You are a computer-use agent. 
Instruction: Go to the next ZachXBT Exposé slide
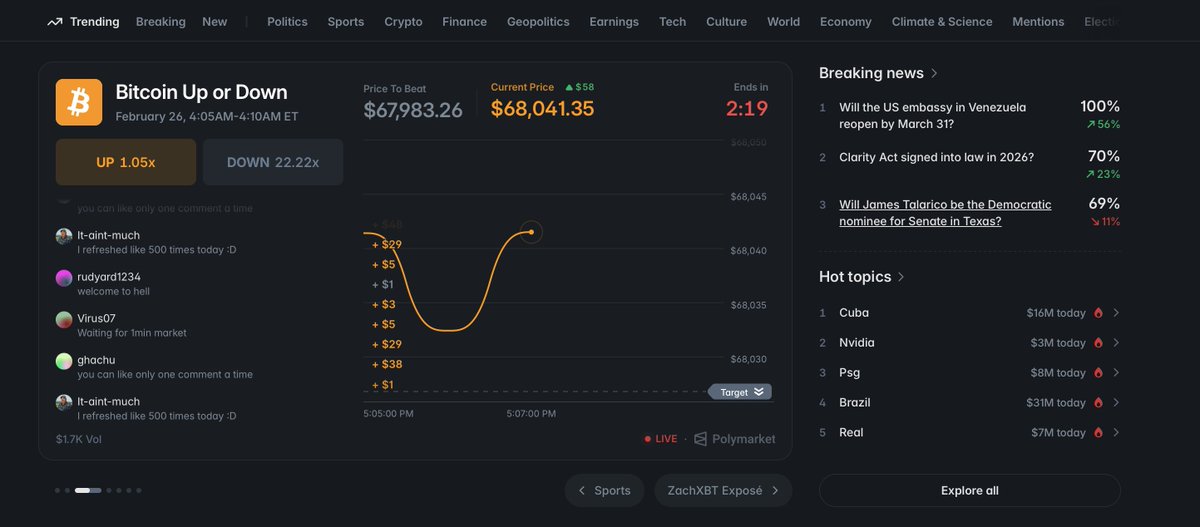pyautogui.click(x=723, y=491)
